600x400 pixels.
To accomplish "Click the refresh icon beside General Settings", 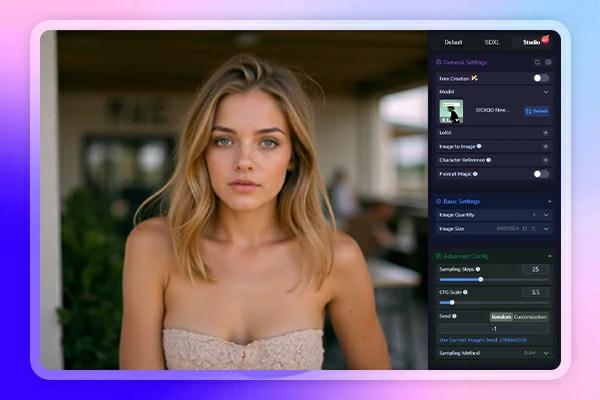I will [x=537, y=62].
